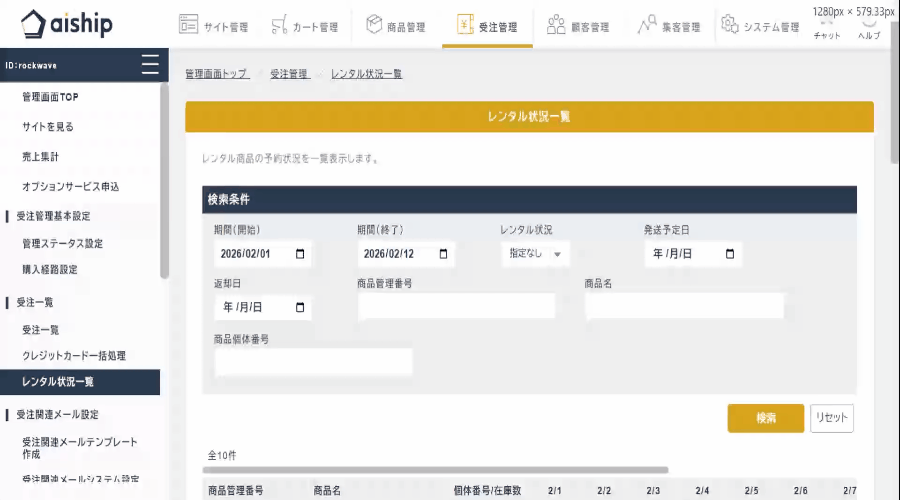Open the サイト管理 navigation menu
900x500 pixels.
point(213,27)
